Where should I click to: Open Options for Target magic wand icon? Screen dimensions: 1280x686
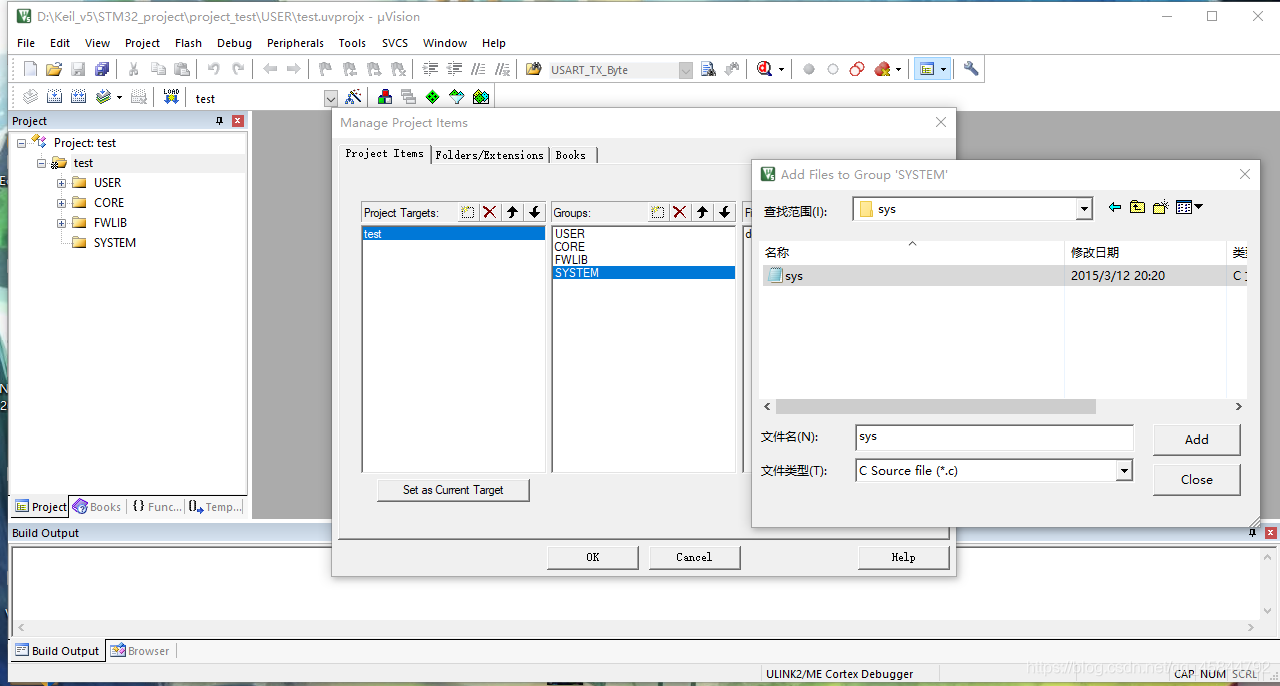coord(353,97)
